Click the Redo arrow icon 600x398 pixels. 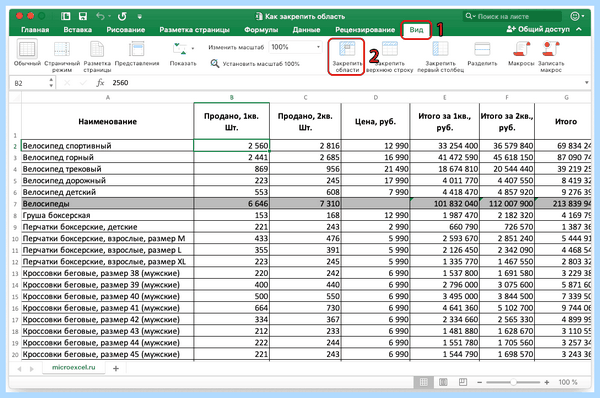(x=122, y=16)
